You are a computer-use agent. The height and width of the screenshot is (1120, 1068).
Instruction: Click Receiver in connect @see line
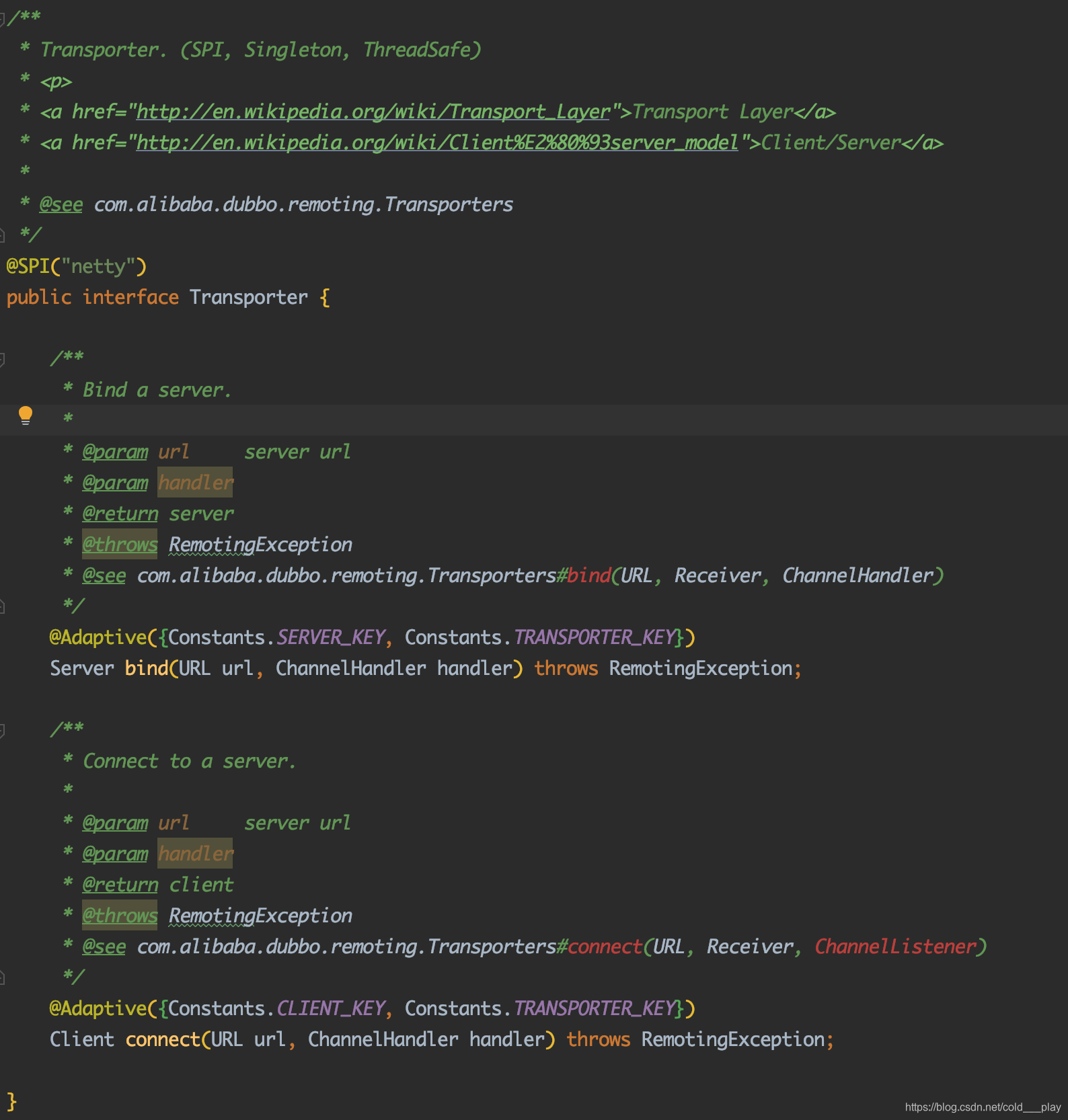(750, 947)
